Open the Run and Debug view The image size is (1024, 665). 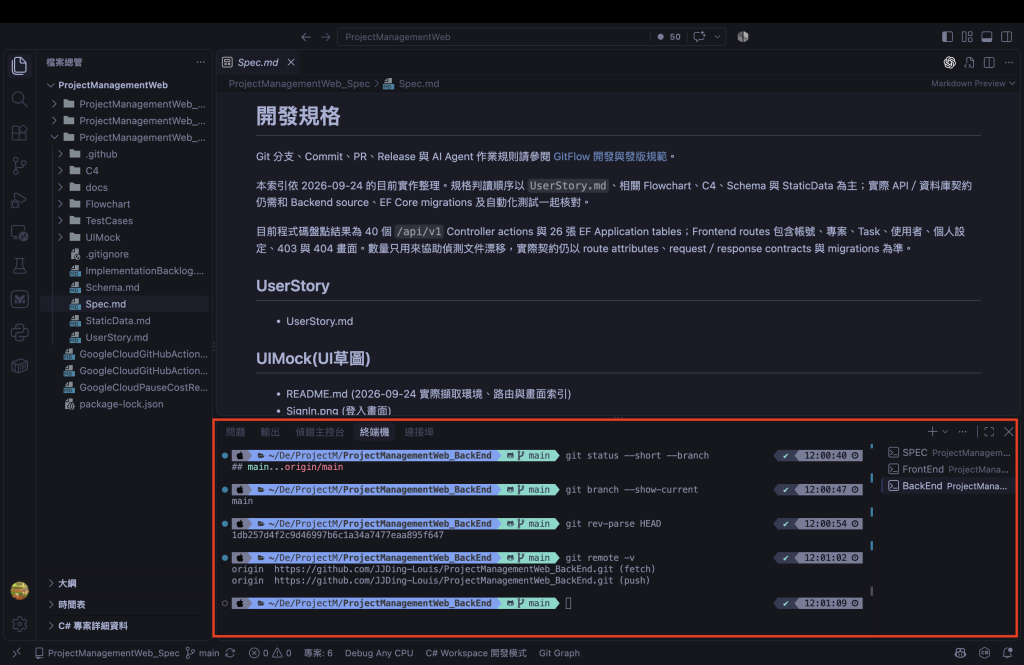tap(20, 199)
